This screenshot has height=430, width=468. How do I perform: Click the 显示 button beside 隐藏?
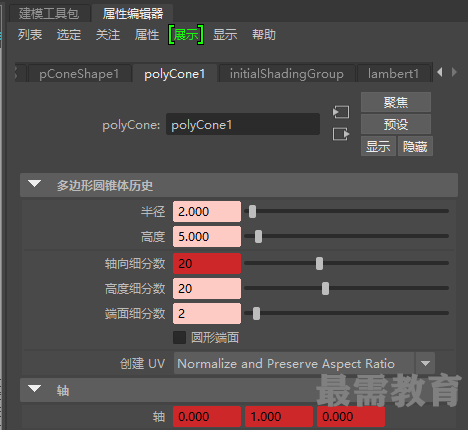[378, 146]
